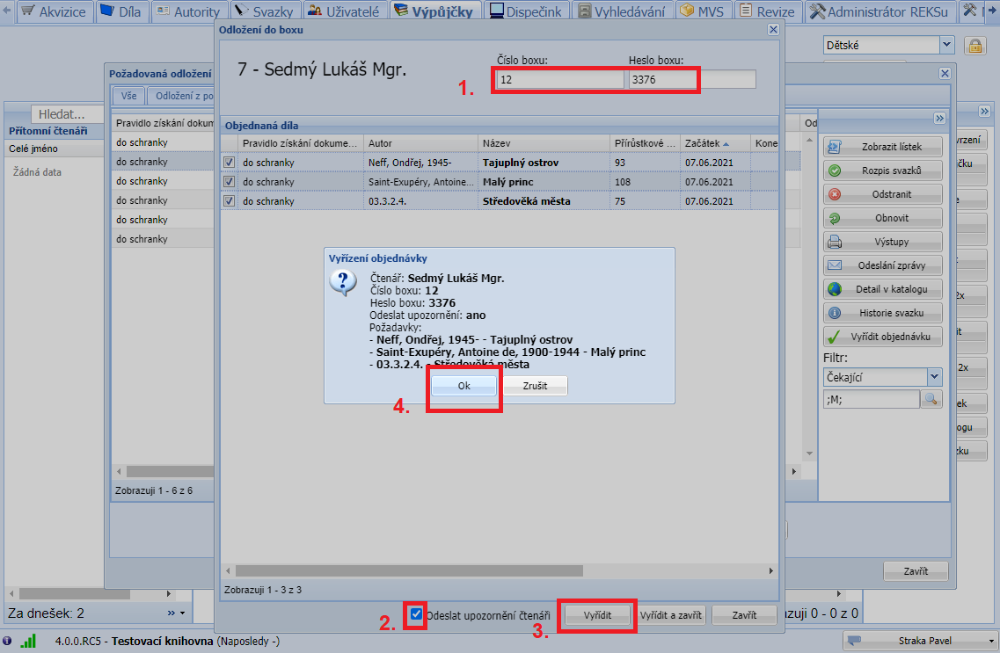Click the green Rozpis svazků icon
1000x653 pixels.
coord(835,170)
